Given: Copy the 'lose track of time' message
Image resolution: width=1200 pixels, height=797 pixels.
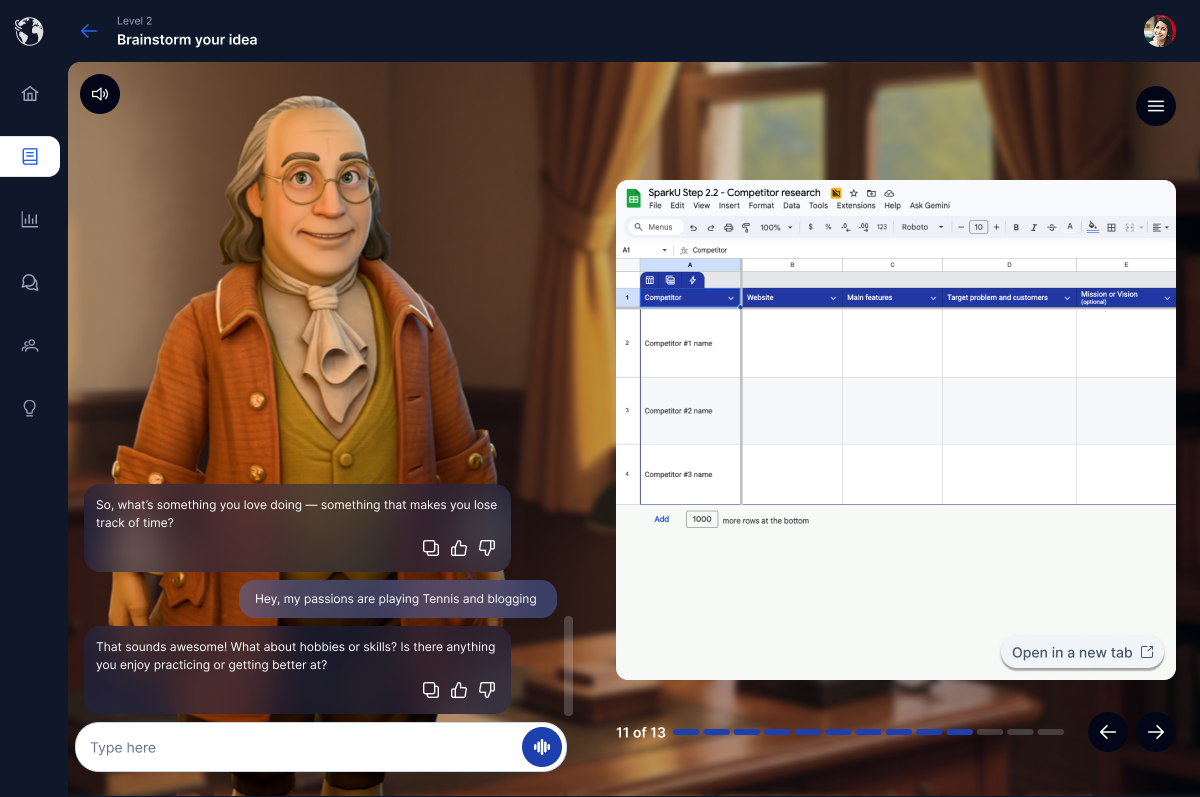Looking at the screenshot, I should tap(431, 548).
